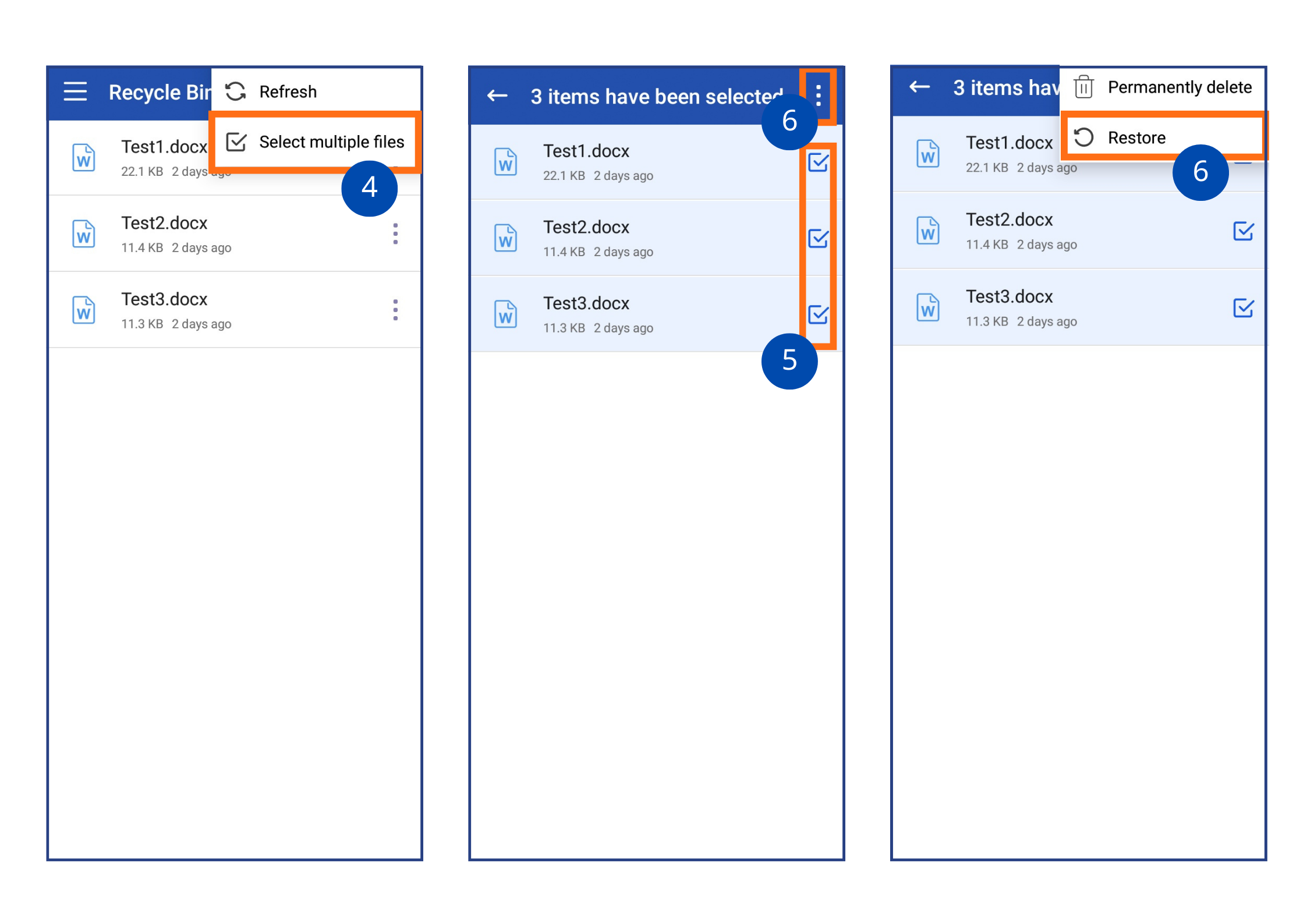Uncheck Test3.docx checkbox in right screen
This screenshot has width=1307, height=924.
click(x=1244, y=307)
